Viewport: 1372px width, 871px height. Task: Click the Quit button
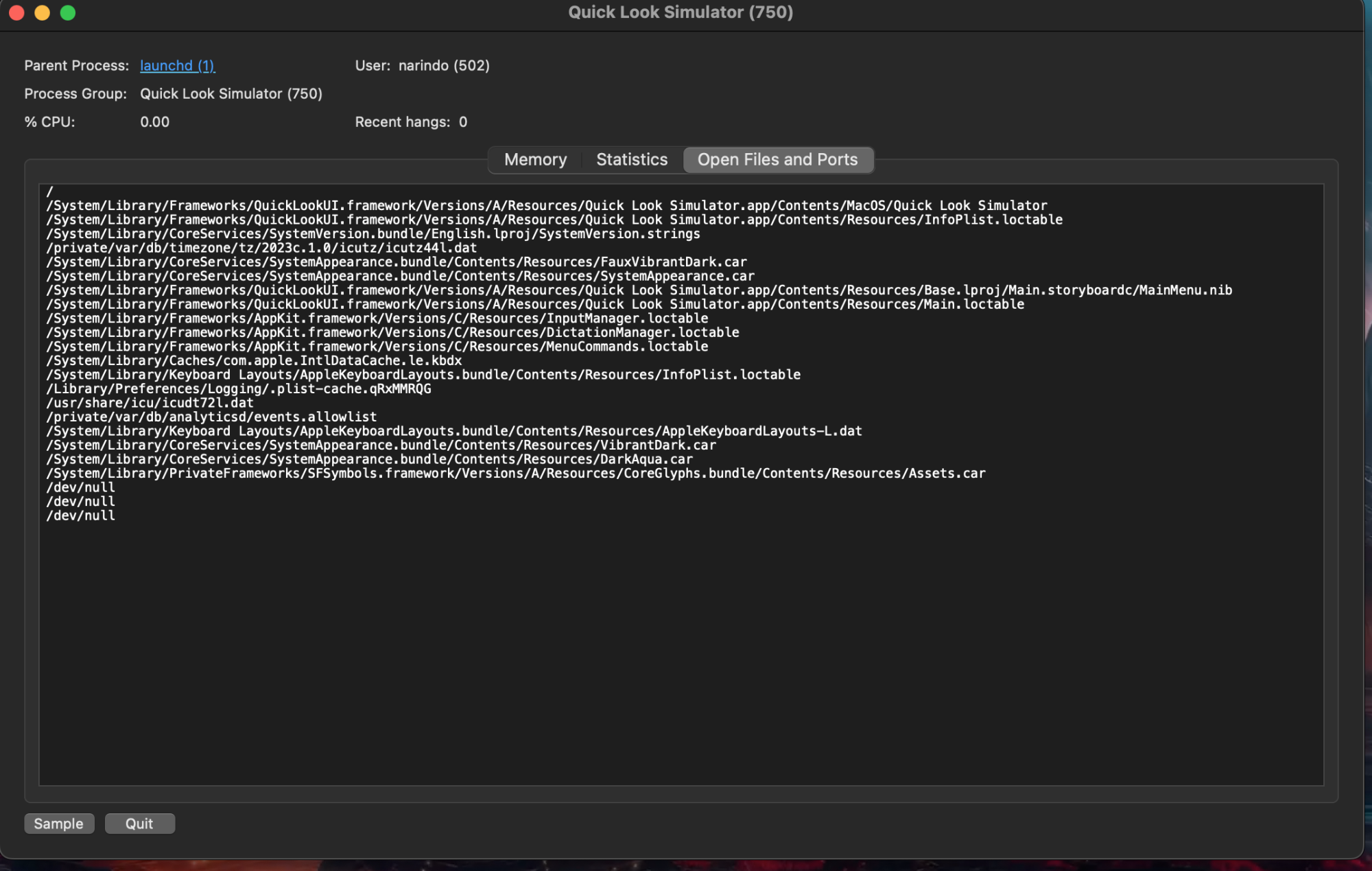point(139,823)
